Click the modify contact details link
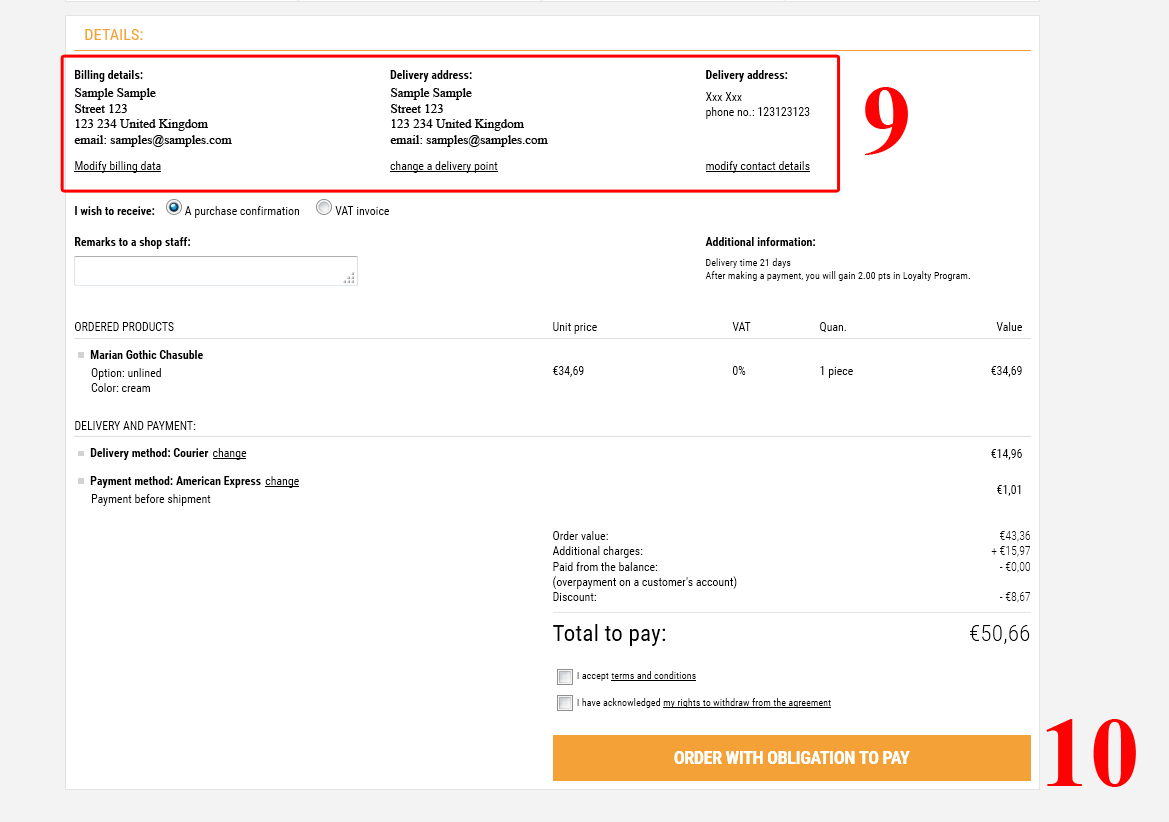Screen dimensions: 1169x822 point(757,166)
